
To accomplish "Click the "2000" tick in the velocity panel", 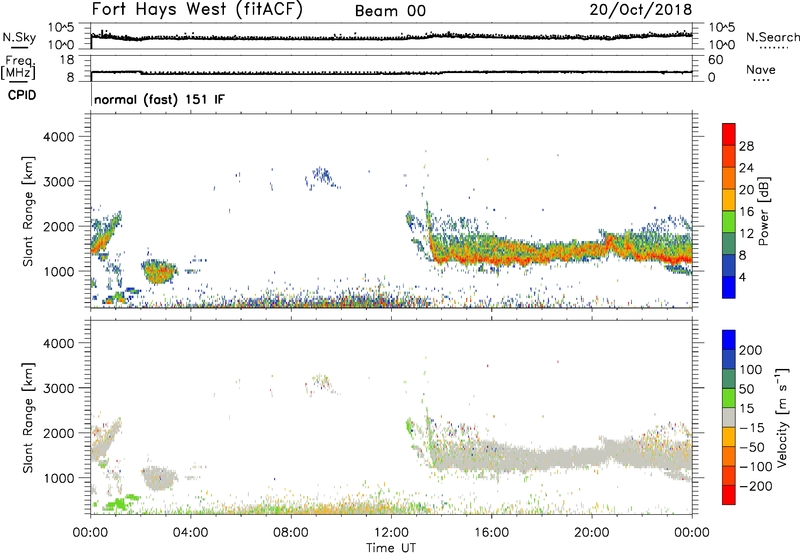I will coord(58,433).
